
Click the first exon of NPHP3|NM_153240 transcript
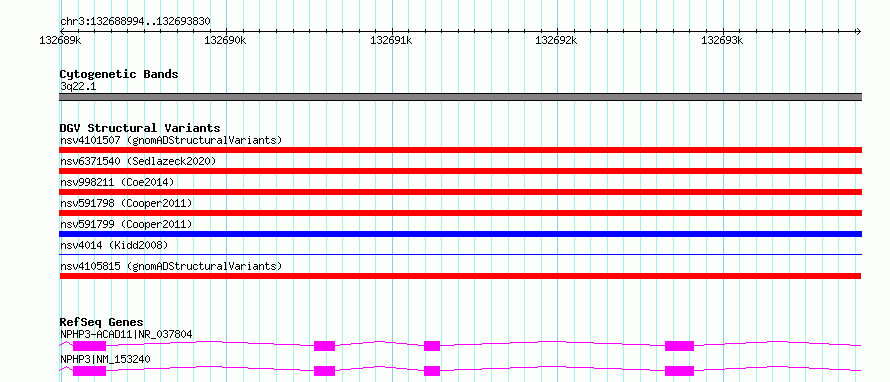(x=89, y=371)
